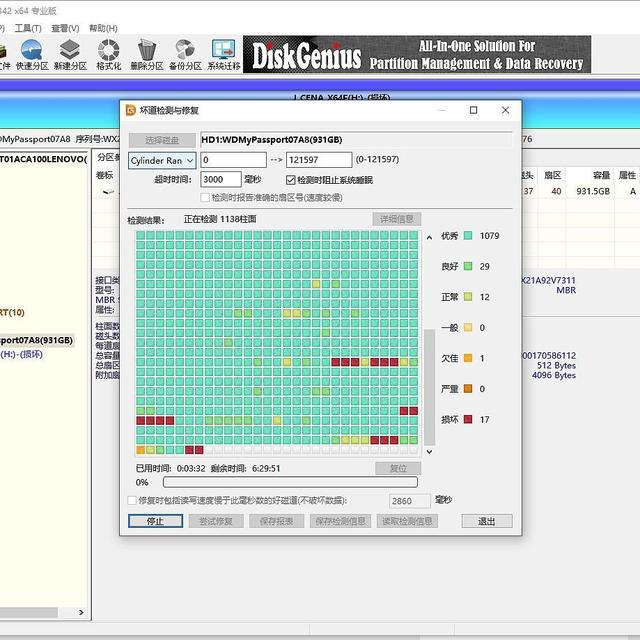Click the Stop (停止) button
The image size is (640, 640).
pyautogui.click(x=156, y=521)
